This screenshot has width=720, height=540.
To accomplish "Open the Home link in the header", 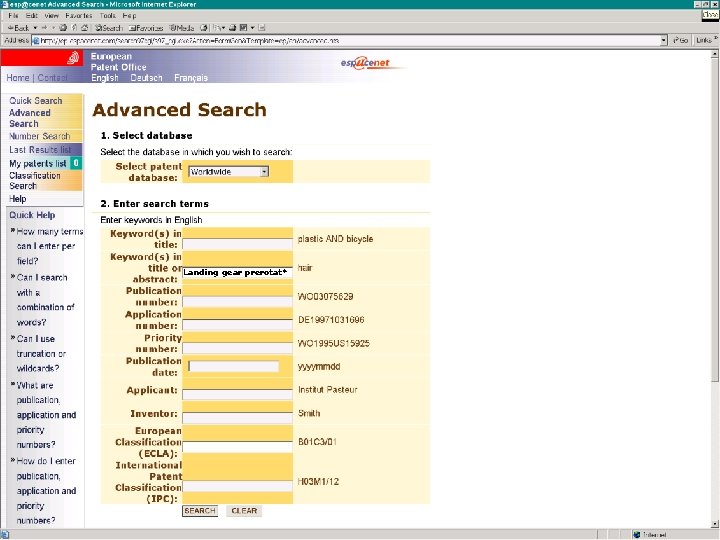I will pyautogui.click(x=18, y=78).
